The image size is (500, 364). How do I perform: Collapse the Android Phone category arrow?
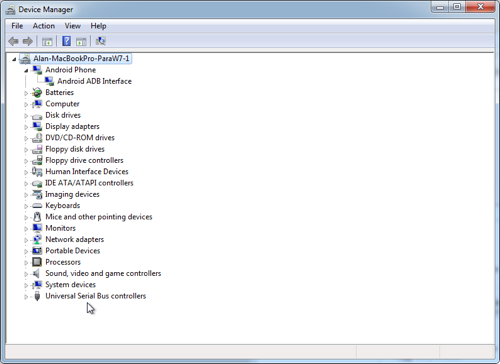click(26, 71)
